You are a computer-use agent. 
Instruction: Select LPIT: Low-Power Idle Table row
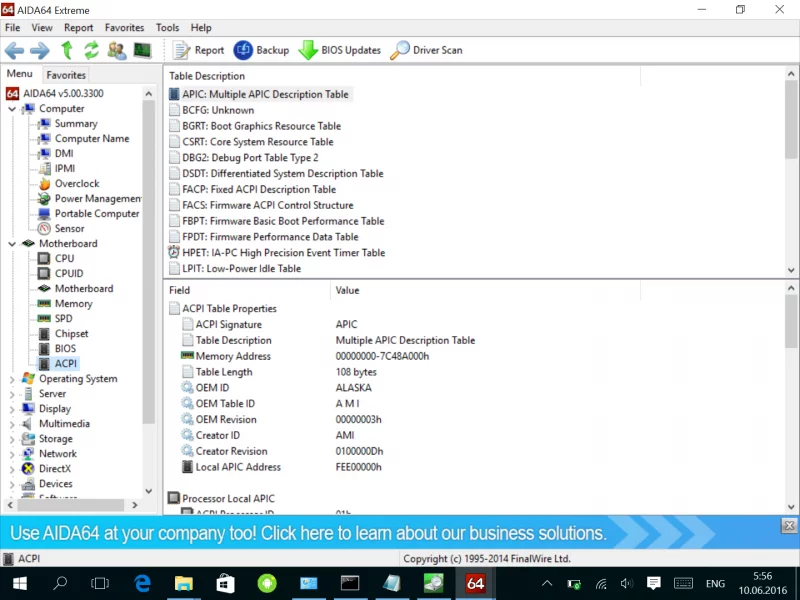pos(241,268)
